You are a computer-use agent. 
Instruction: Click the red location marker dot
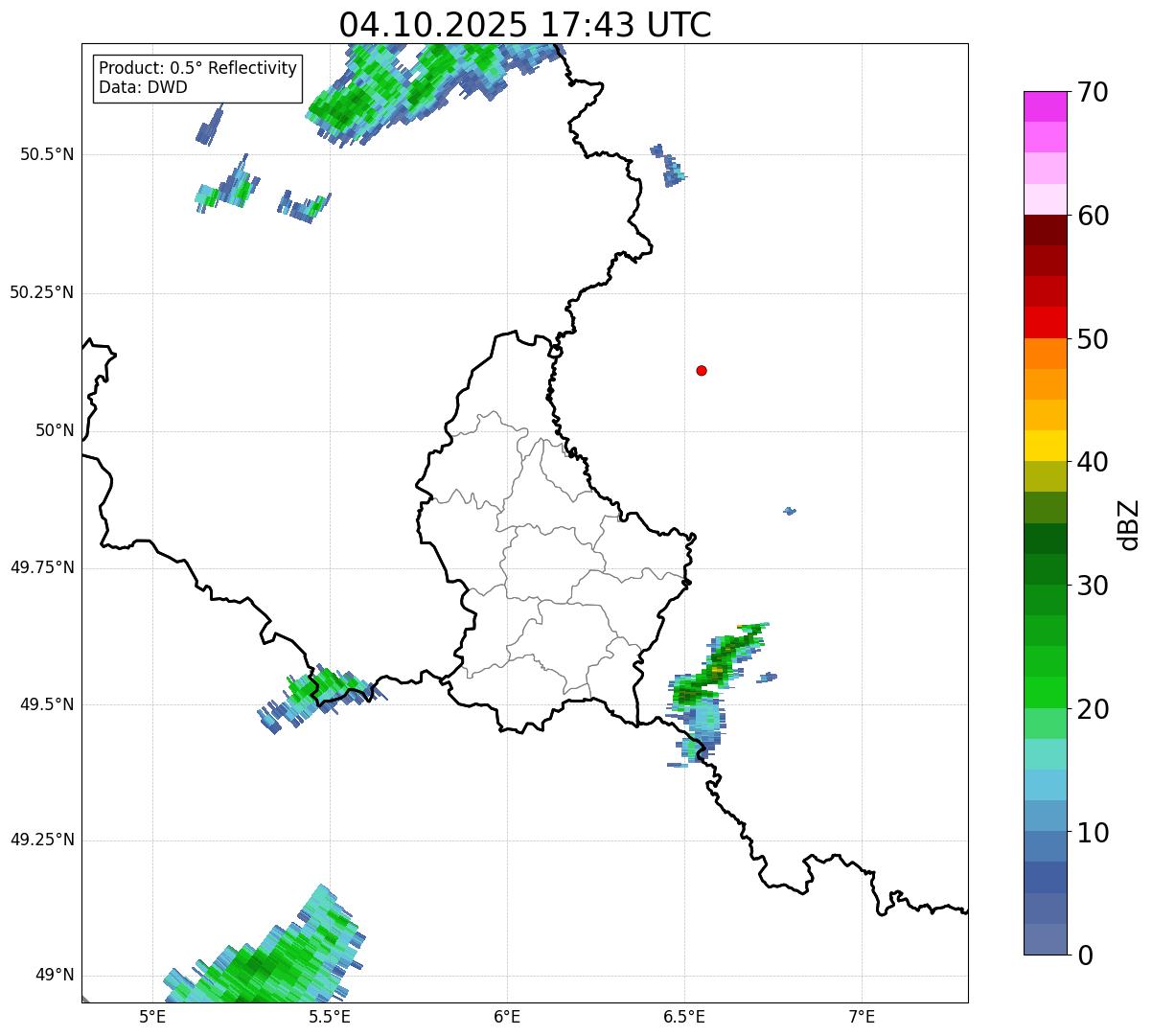coord(702,370)
